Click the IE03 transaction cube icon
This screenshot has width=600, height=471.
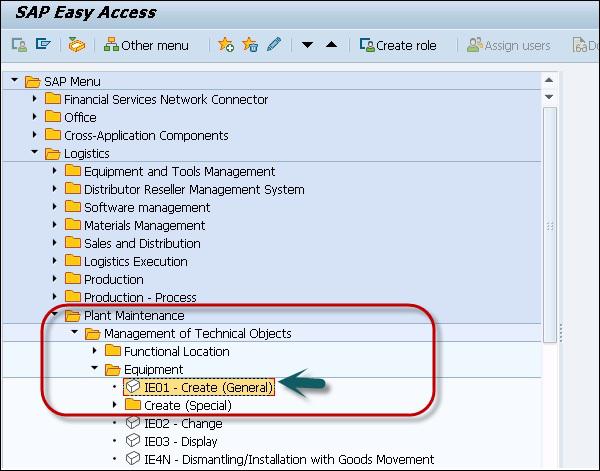133,440
